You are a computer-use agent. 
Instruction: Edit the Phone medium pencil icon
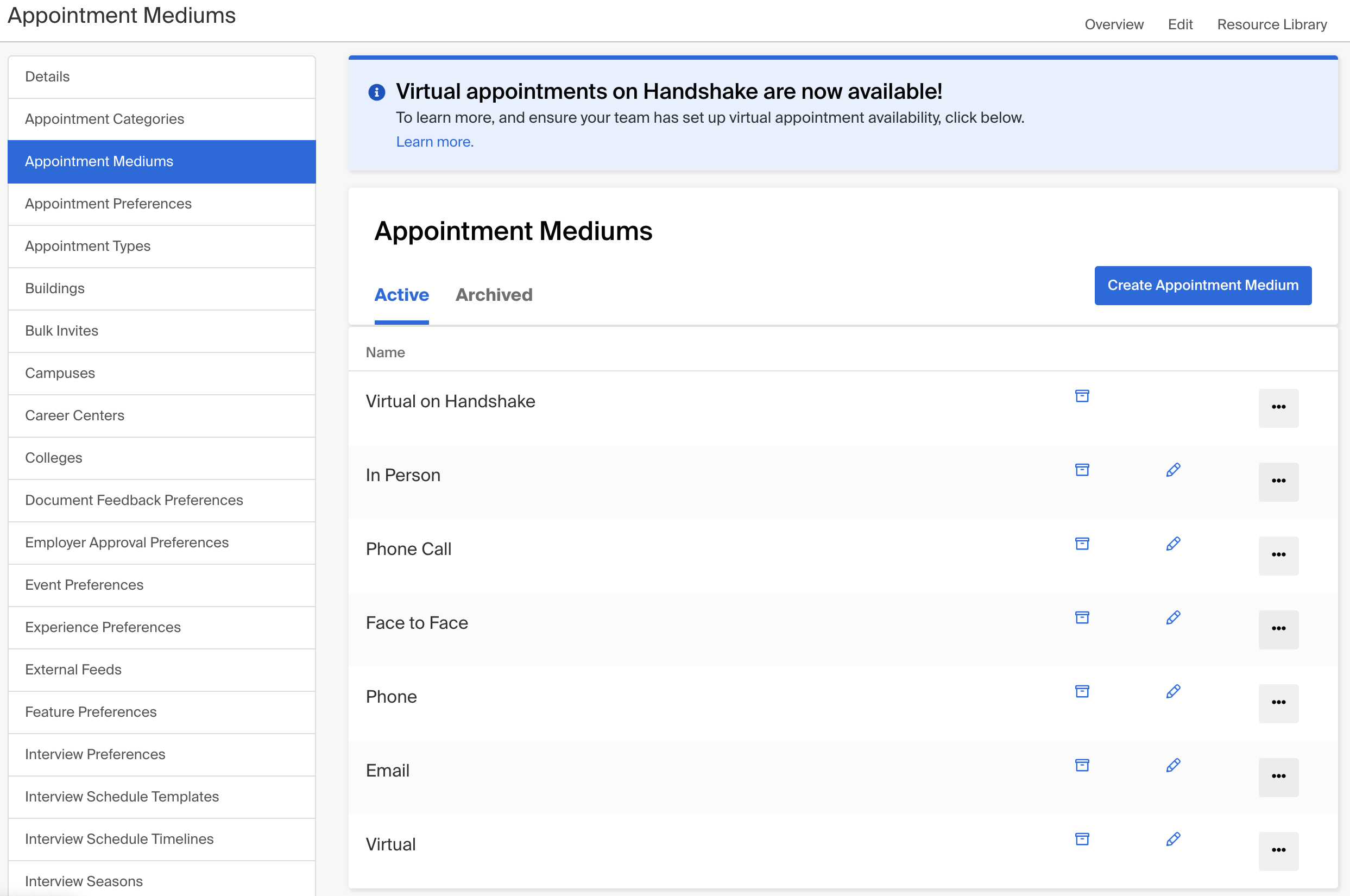point(1174,691)
